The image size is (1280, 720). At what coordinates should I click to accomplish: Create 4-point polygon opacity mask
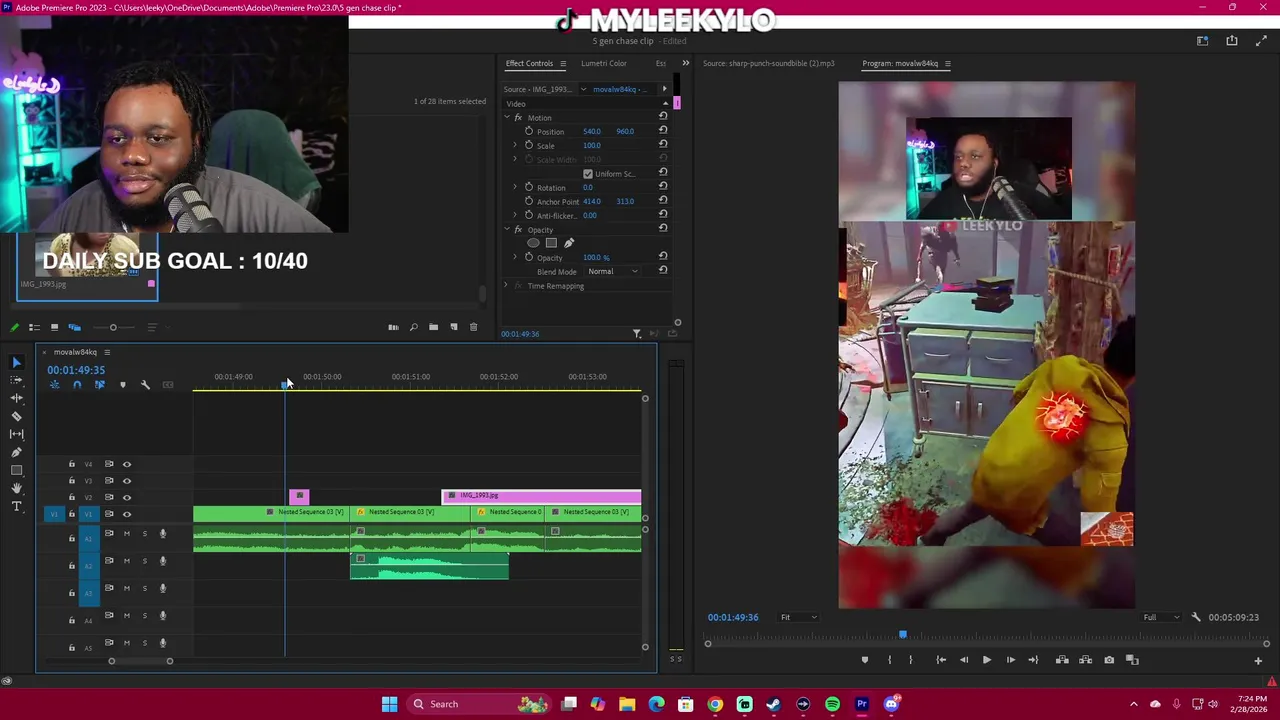click(x=551, y=243)
